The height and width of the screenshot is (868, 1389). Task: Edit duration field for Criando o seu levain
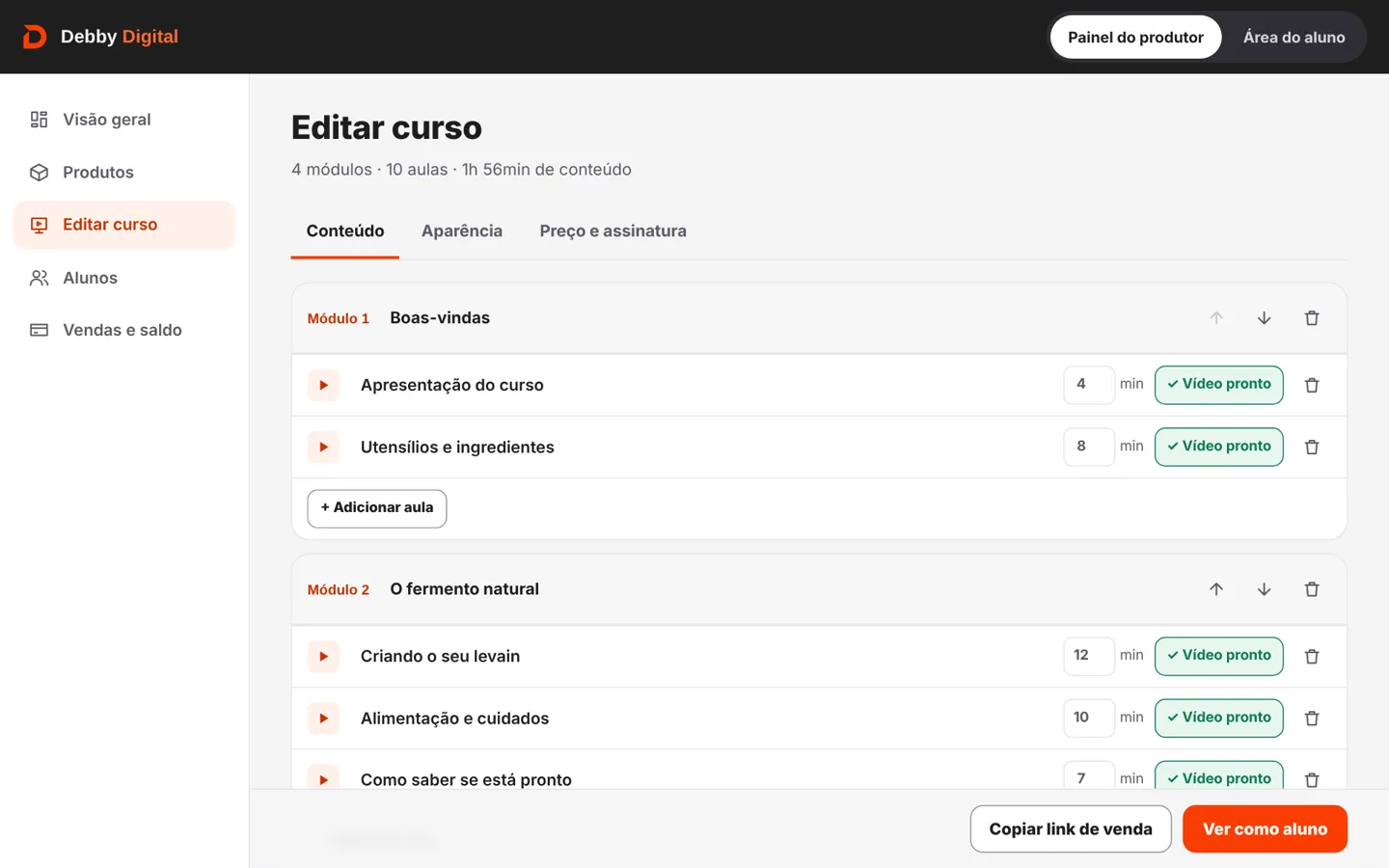click(x=1089, y=656)
